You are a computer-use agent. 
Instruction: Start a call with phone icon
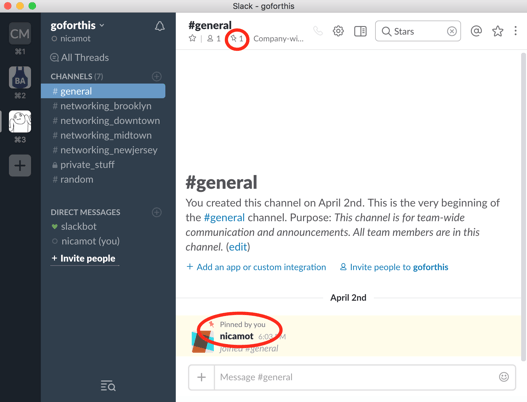click(318, 31)
